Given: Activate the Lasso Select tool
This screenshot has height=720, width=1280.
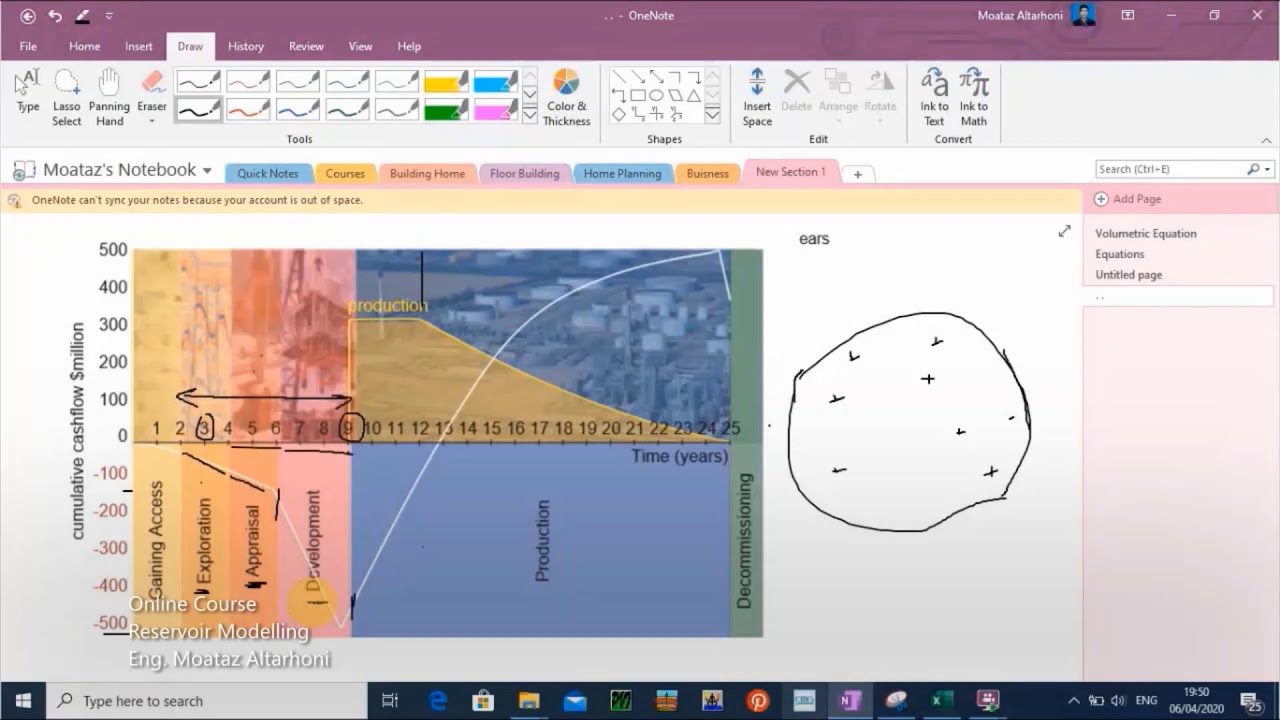Looking at the screenshot, I should pos(67,98).
